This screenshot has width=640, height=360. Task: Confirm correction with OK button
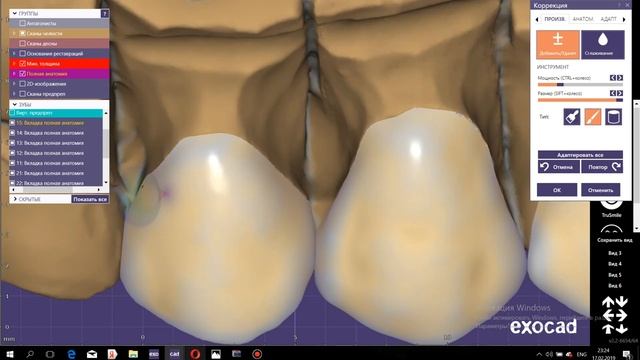pos(557,190)
